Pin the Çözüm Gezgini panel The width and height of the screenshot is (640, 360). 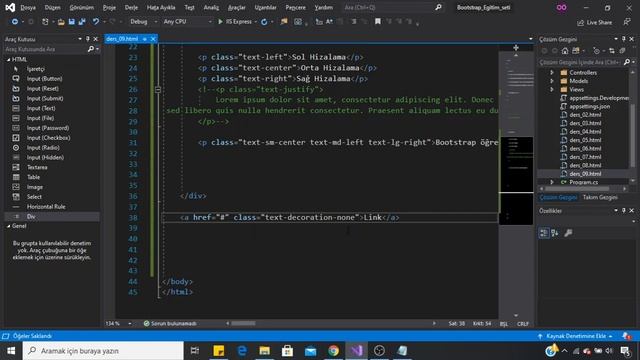click(624, 39)
